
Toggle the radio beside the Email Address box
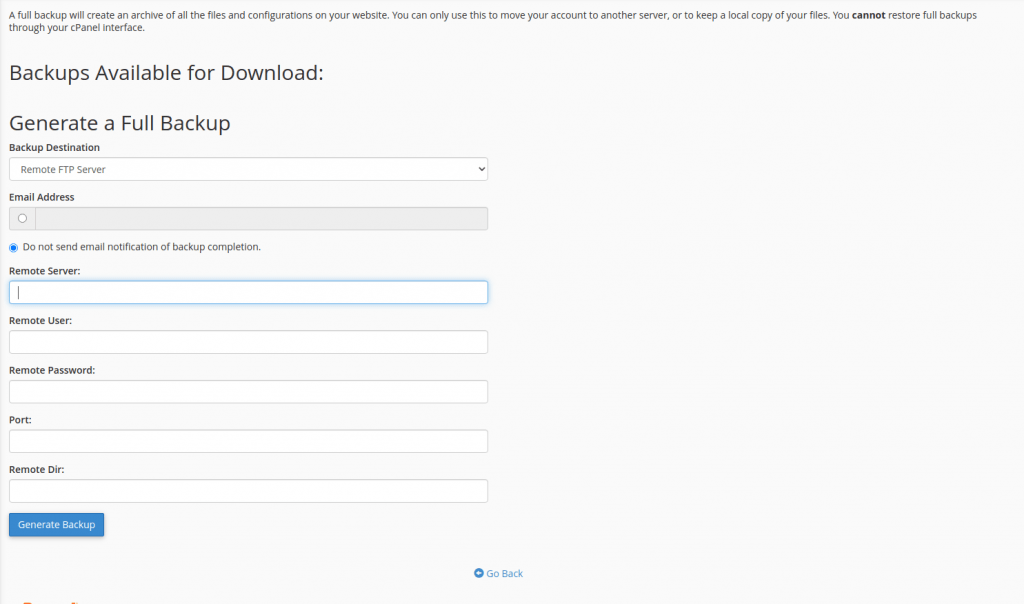pyautogui.click(x=21, y=218)
